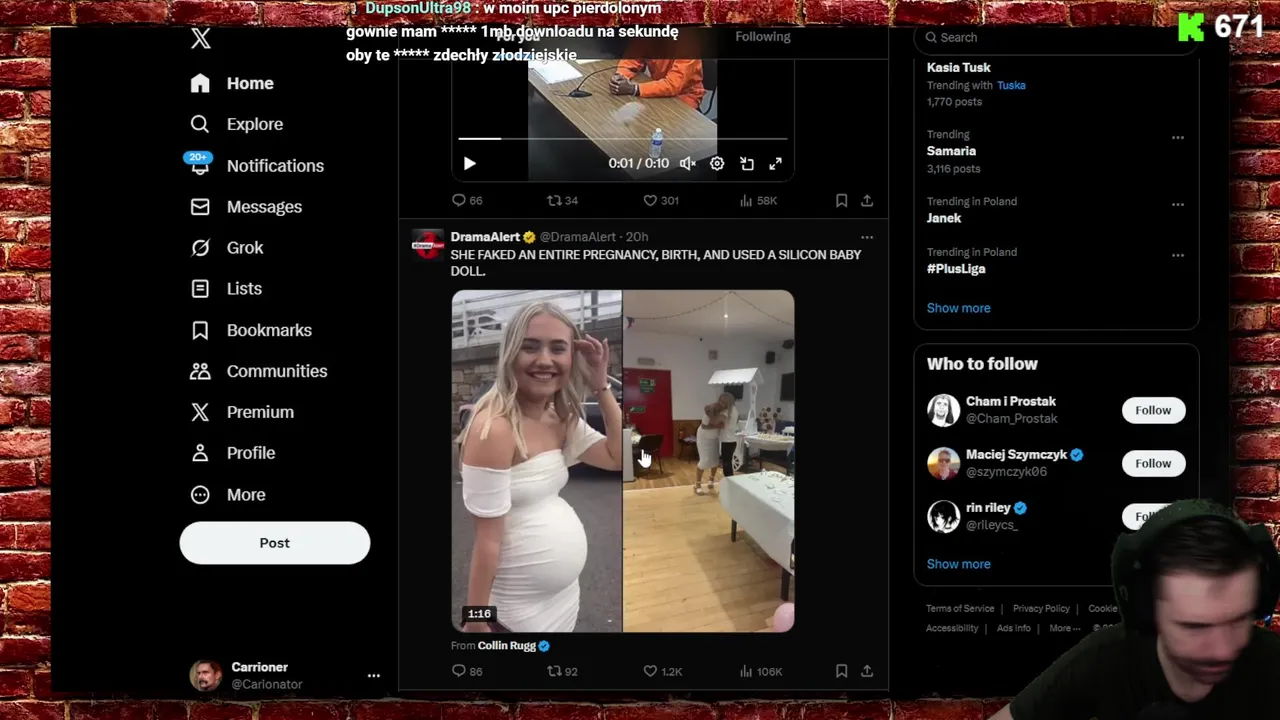
Task: Unmute the top video
Action: (x=688, y=163)
